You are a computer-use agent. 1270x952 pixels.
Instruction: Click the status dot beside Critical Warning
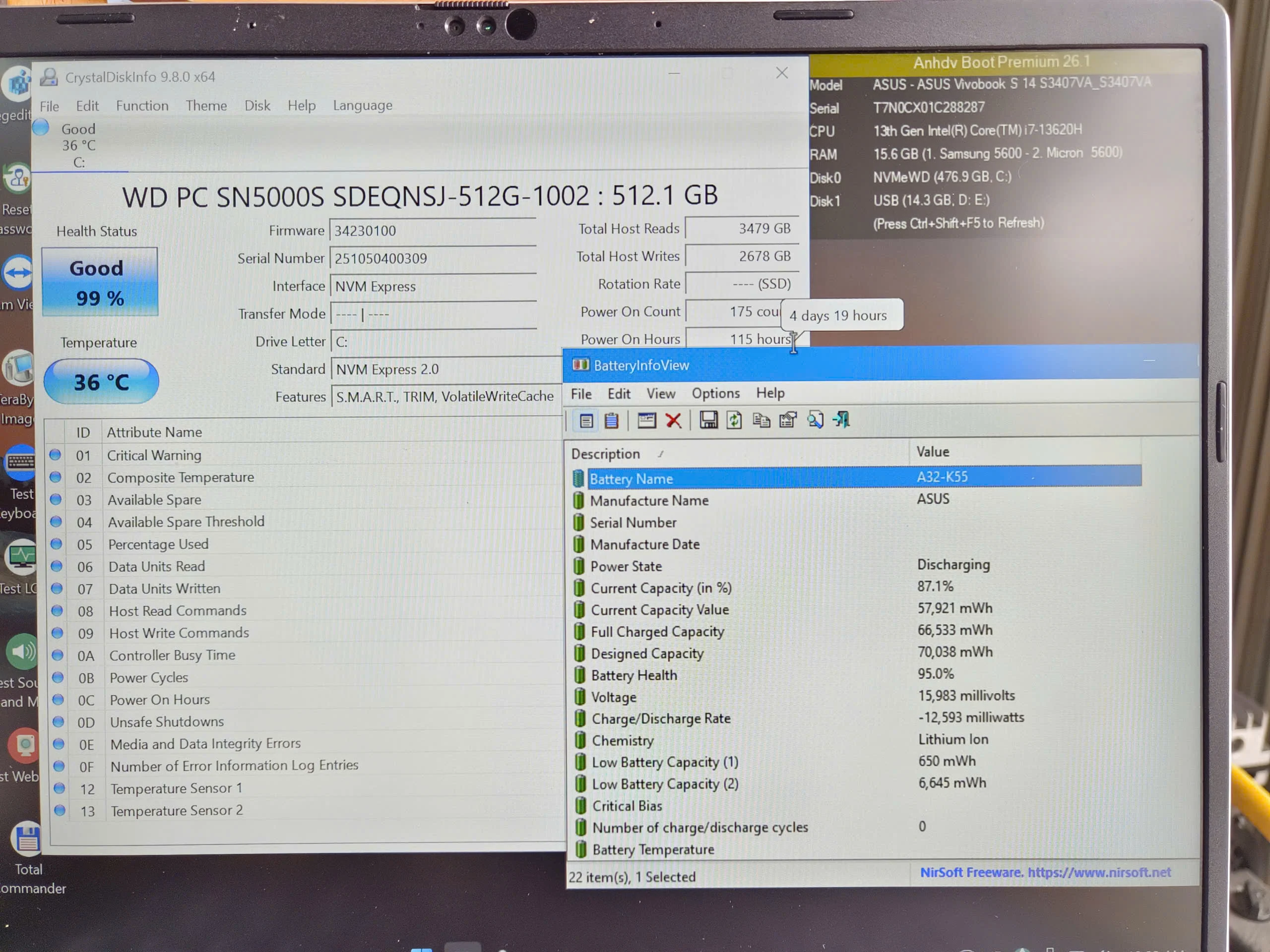coord(55,455)
